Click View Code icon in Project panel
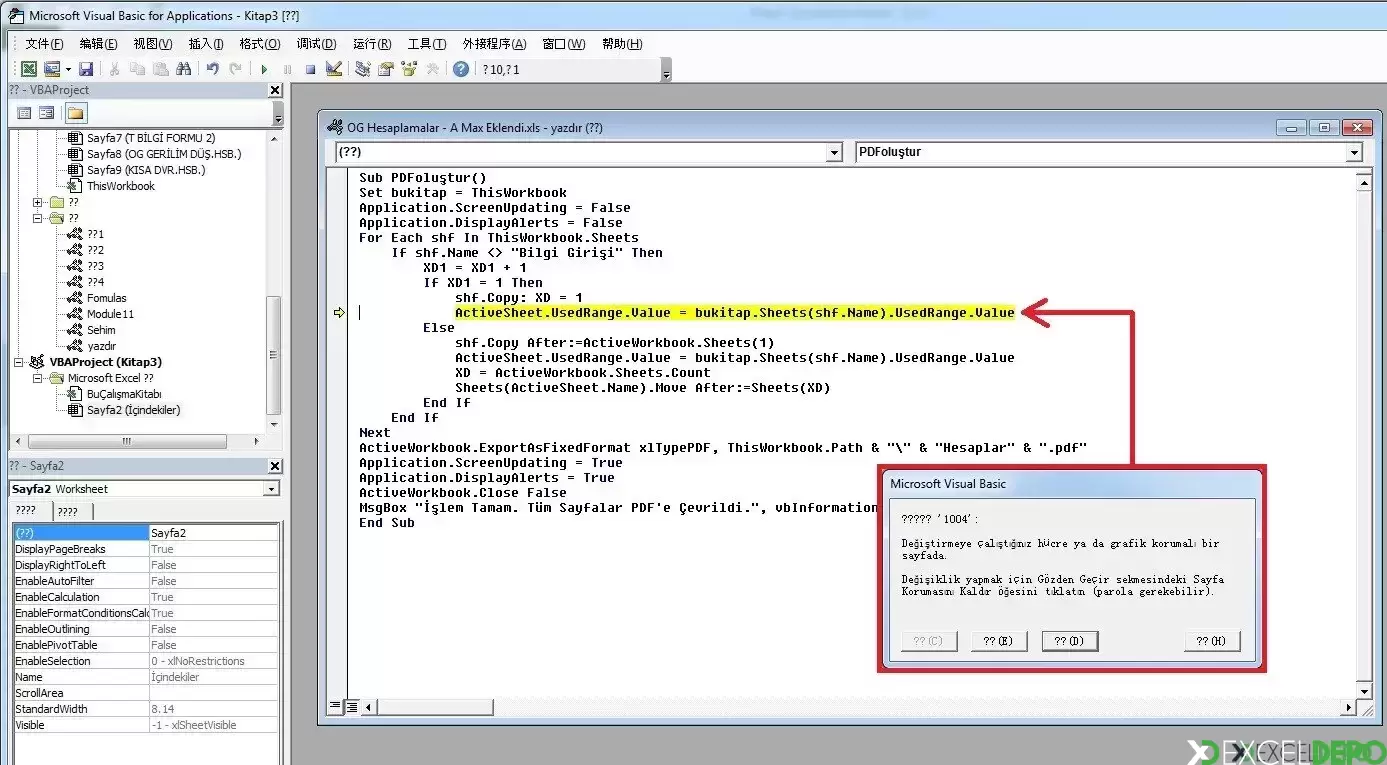The width and height of the screenshot is (1387, 765). pos(25,113)
